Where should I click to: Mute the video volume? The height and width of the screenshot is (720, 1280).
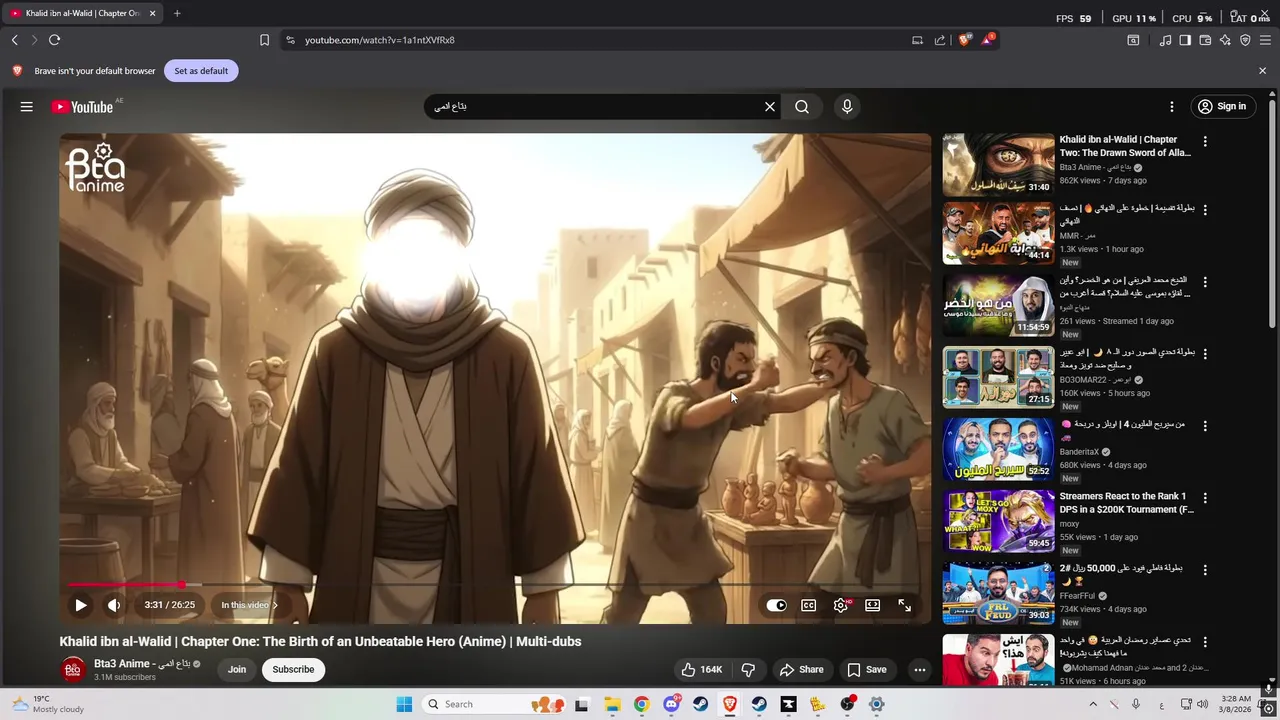[114, 605]
